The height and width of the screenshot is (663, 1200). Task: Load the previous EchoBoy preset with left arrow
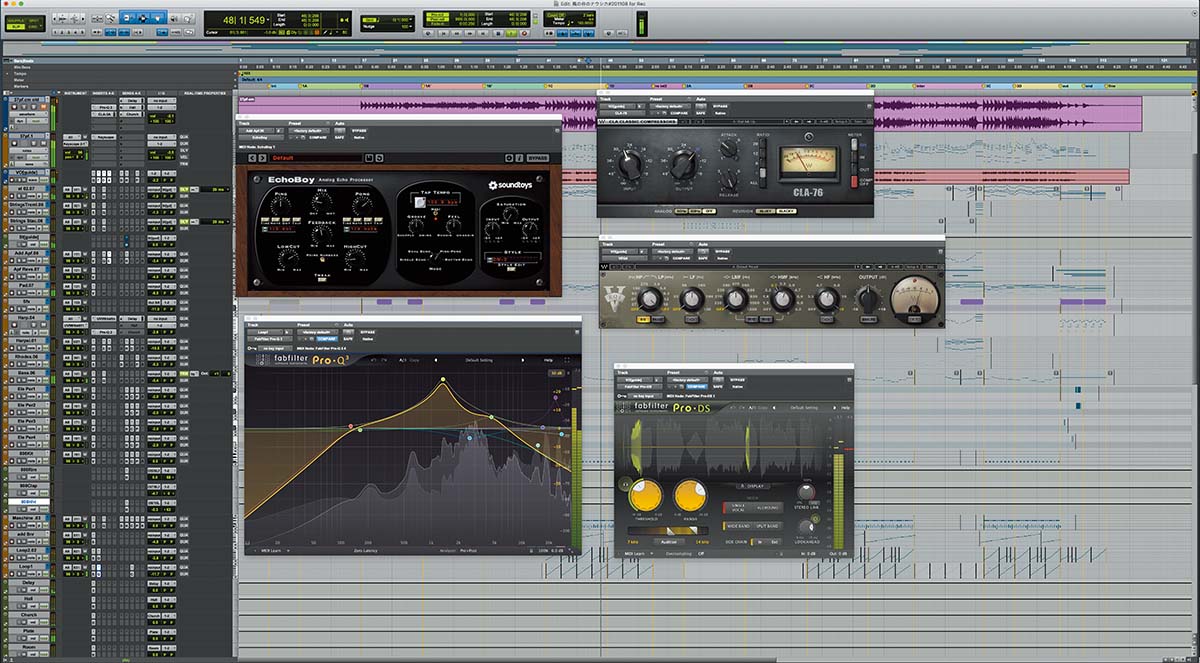point(252,158)
